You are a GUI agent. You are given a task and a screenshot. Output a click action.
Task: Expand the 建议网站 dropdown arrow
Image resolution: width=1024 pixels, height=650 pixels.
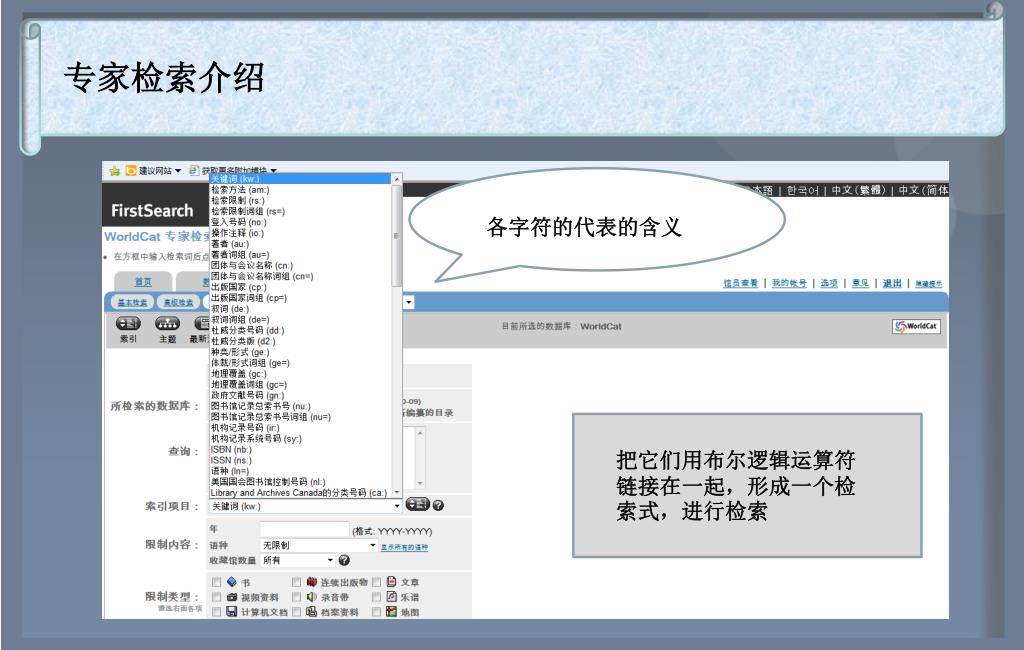click(x=178, y=171)
